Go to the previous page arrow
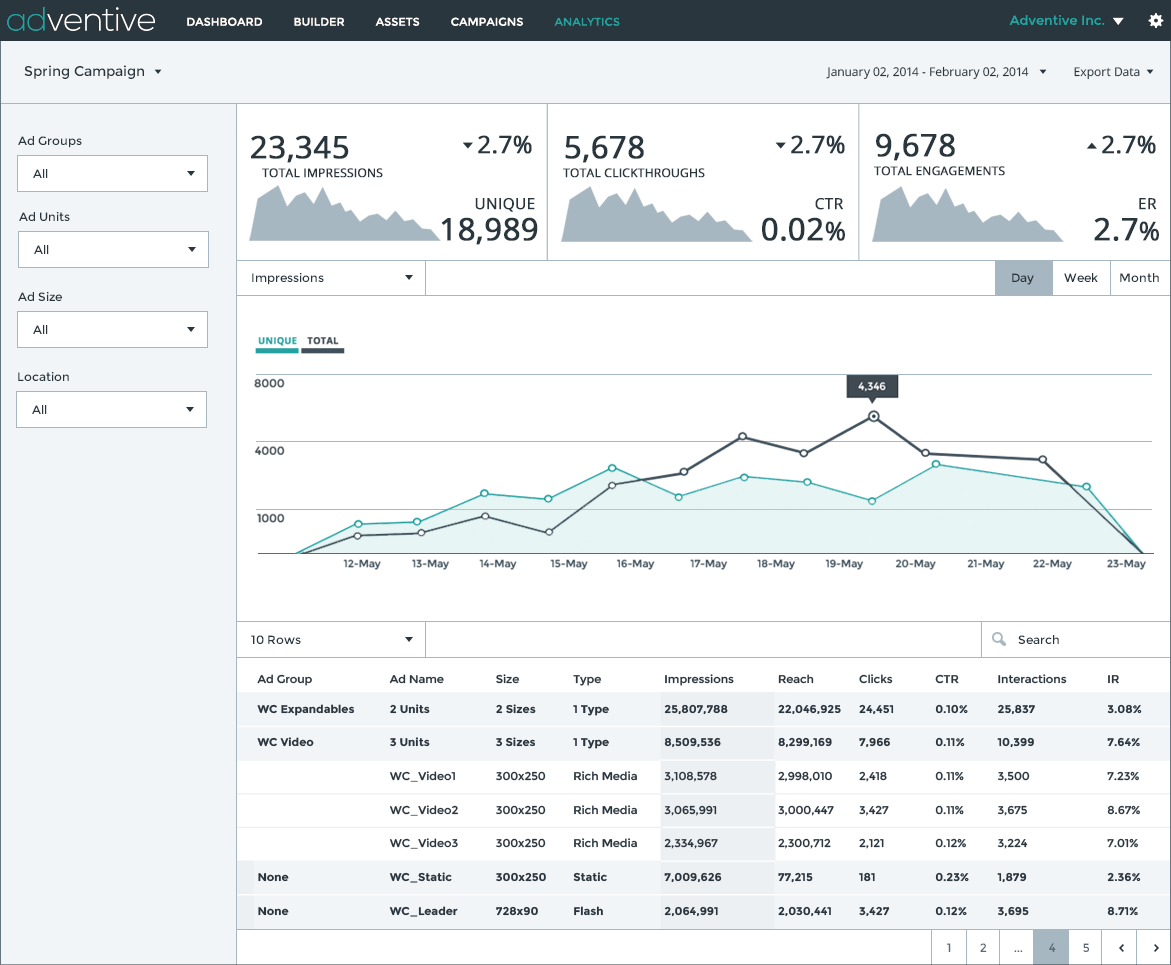This screenshot has height=965, width=1171. click(x=1120, y=947)
